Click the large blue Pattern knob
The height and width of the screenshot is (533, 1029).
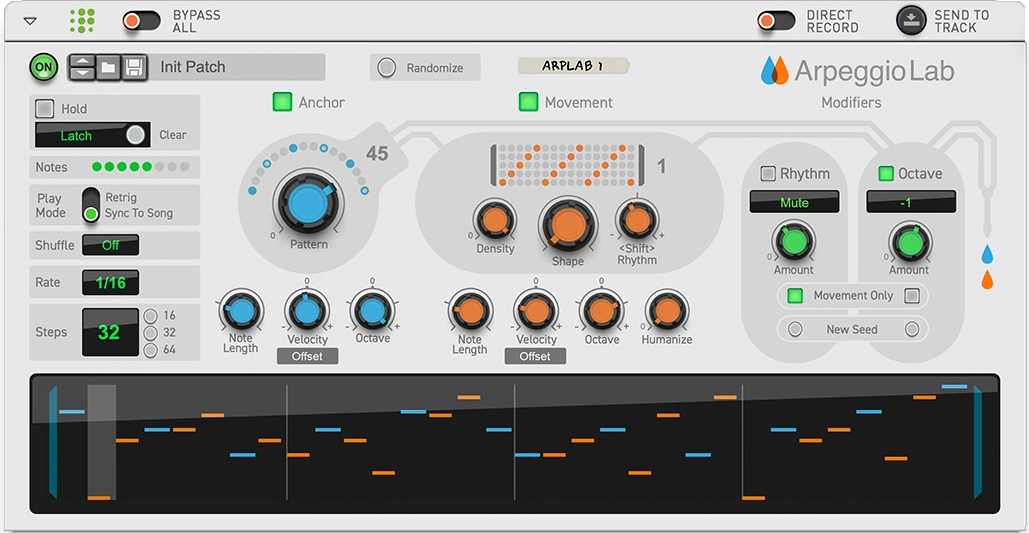pyautogui.click(x=308, y=203)
